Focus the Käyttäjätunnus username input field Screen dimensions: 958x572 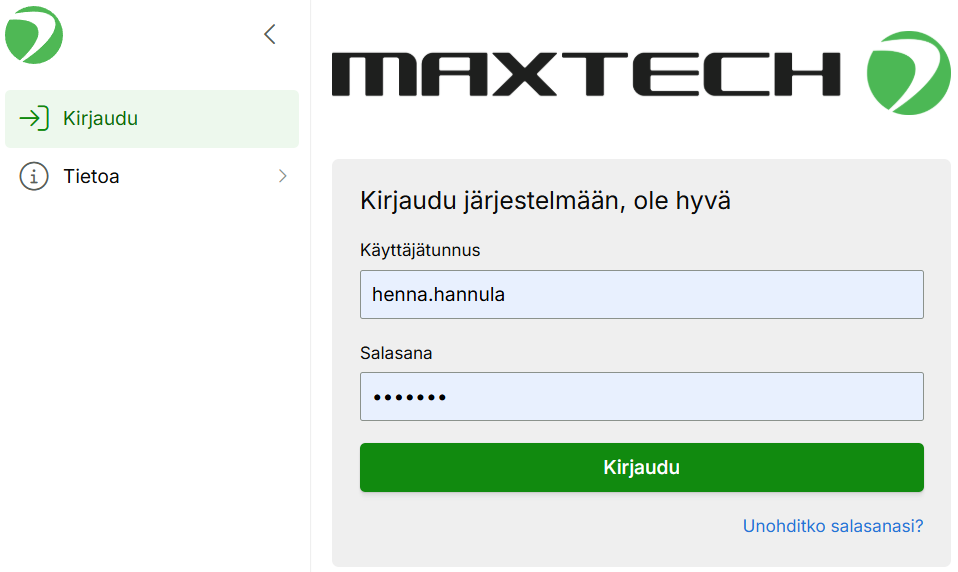pos(641,294)
